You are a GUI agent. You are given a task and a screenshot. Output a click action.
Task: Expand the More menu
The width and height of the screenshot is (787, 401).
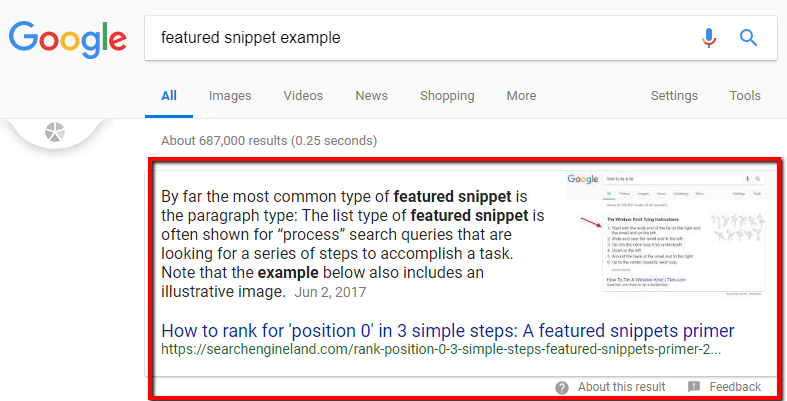pyautogui.click(x=521, y=96)
